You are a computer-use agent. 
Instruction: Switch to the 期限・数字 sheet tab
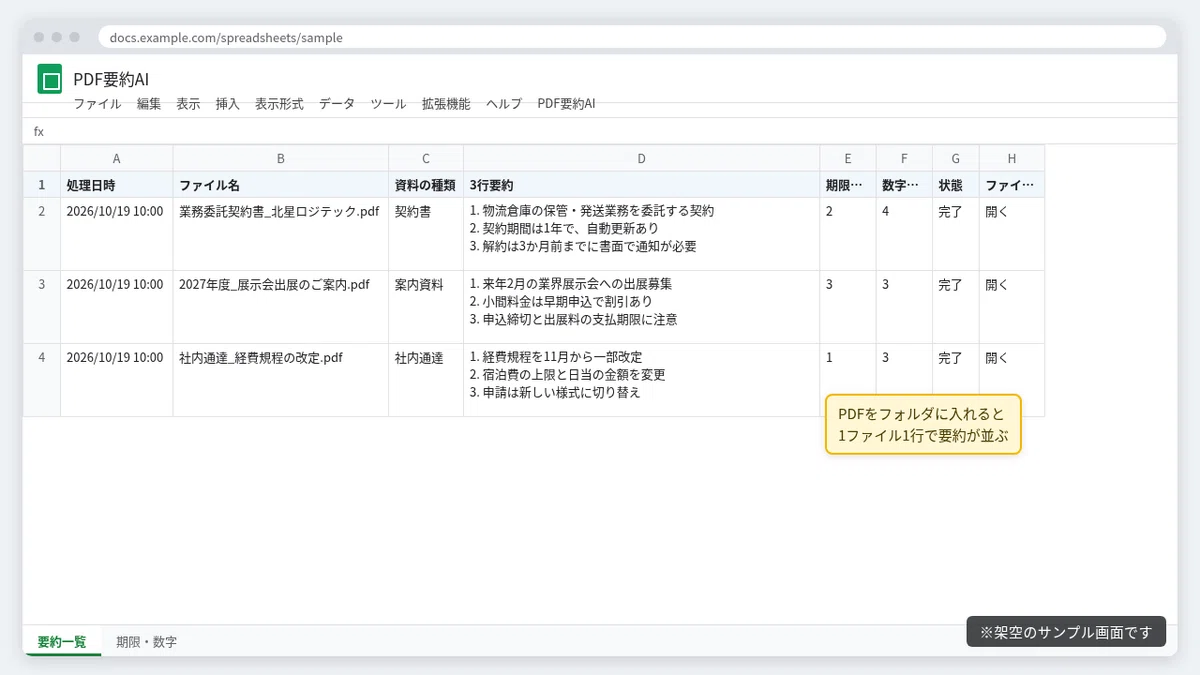coord(146,642)
